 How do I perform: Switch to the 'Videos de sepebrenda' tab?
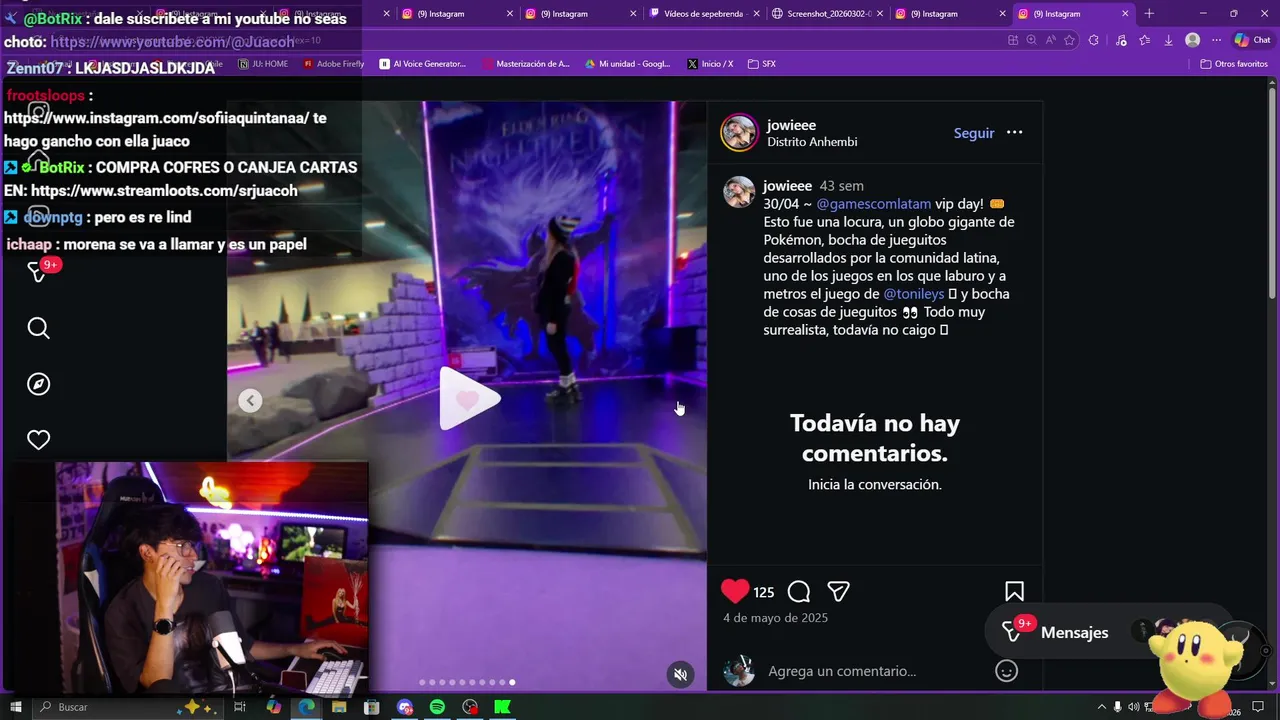click(702, 14)
